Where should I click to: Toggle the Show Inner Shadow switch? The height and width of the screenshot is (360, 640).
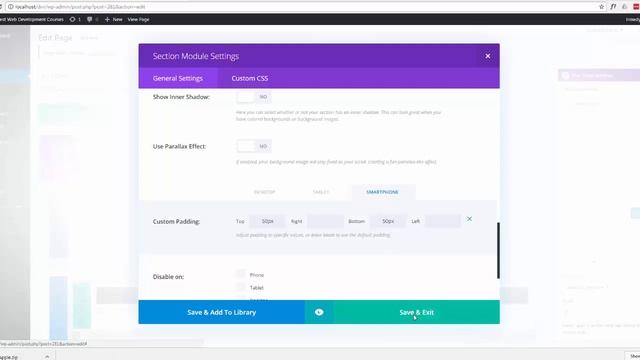253,97
